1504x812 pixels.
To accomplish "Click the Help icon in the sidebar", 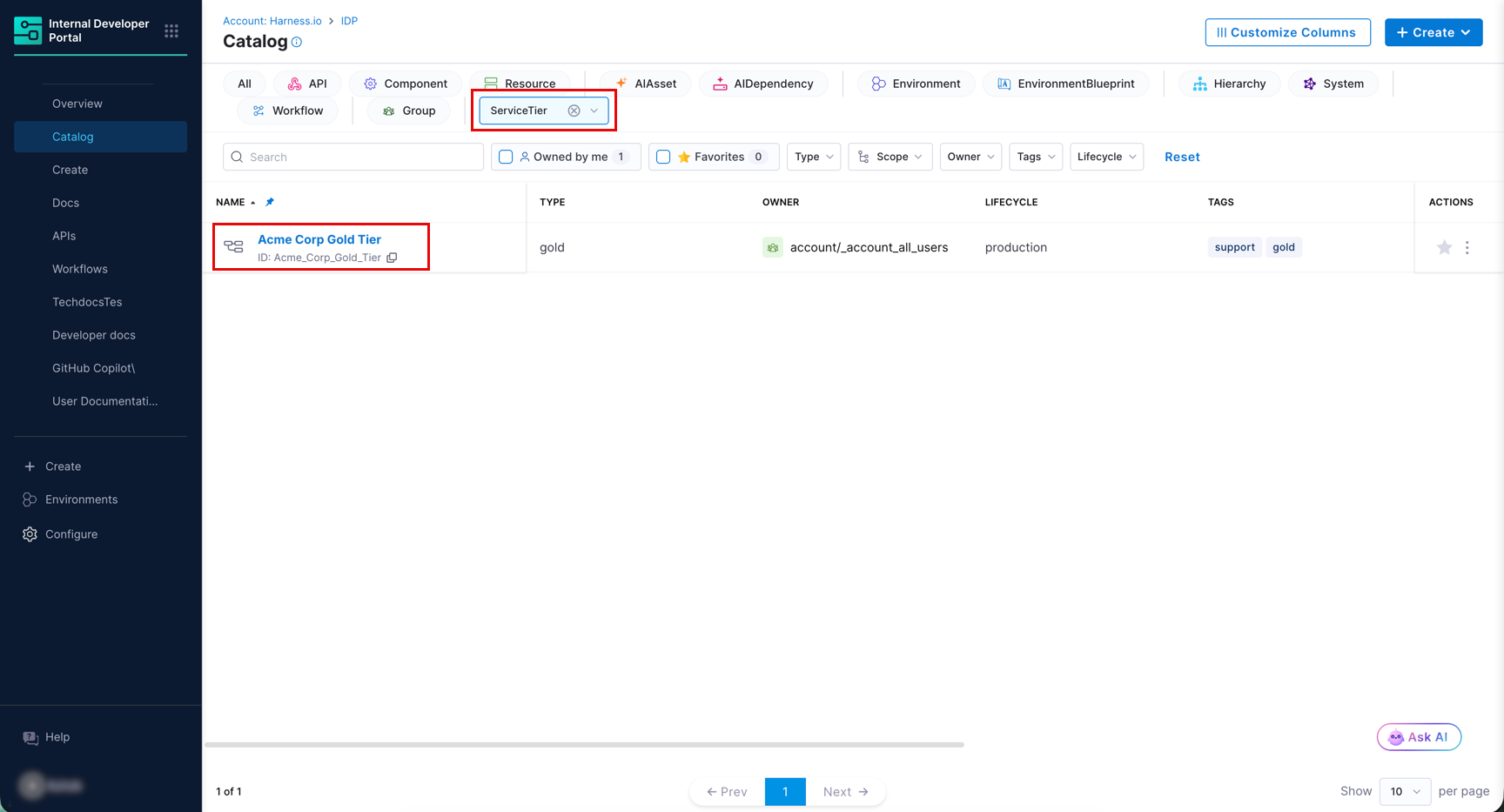I will pos(30,737).
